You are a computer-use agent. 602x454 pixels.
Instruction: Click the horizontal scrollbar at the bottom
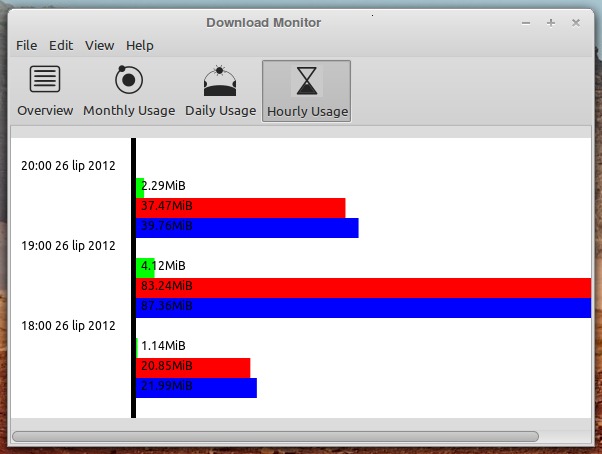[x=275, y=436]
